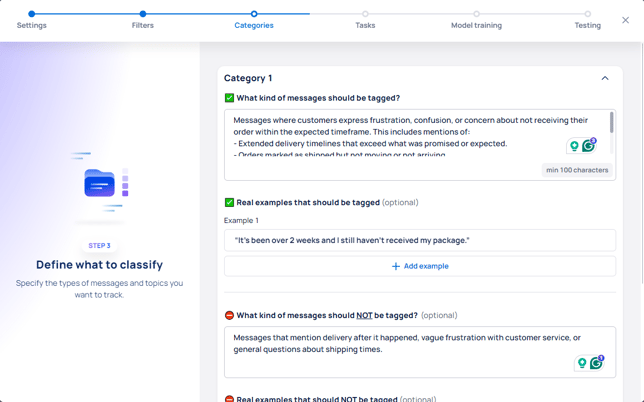Click the Settings step circle marker

coord(32,14)
